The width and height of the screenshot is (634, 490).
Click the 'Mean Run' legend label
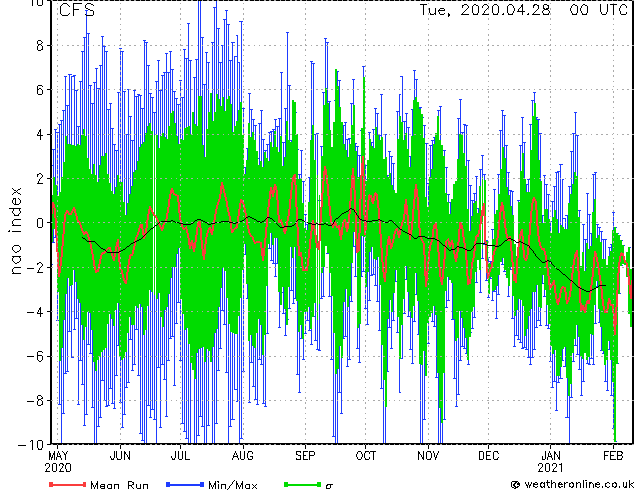point(119,485)
